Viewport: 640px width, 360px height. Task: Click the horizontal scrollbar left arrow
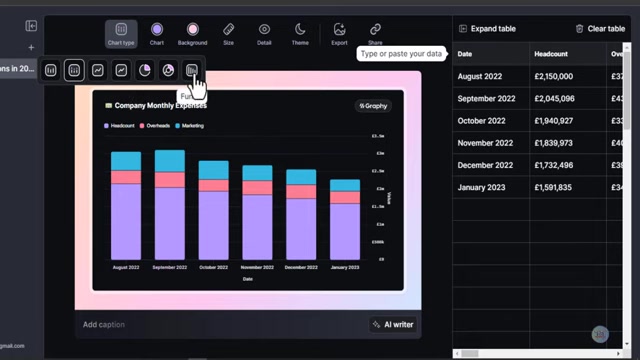(x=457, y=353)
